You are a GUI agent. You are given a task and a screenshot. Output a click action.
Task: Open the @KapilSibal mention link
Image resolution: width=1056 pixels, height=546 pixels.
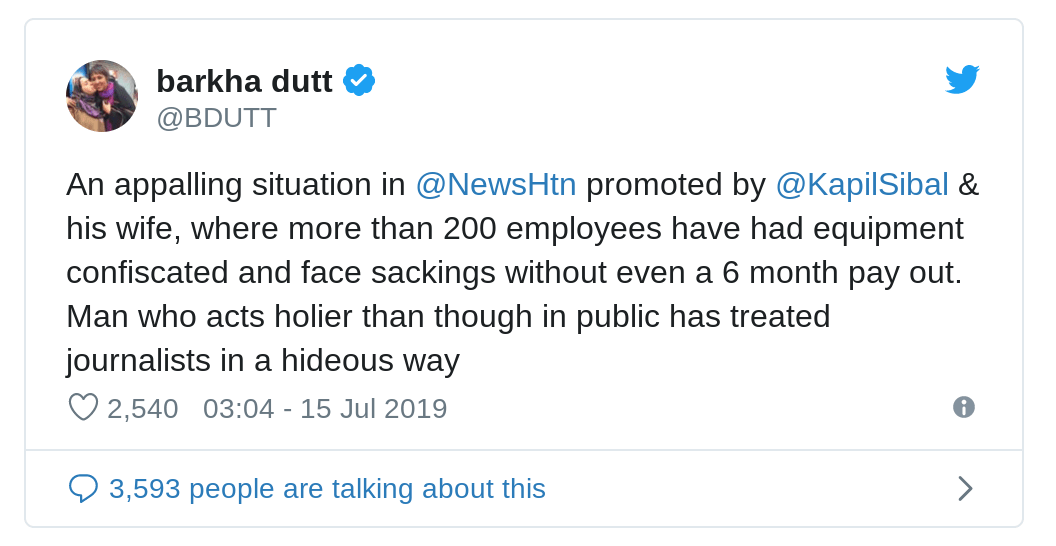tap(861, 184)
